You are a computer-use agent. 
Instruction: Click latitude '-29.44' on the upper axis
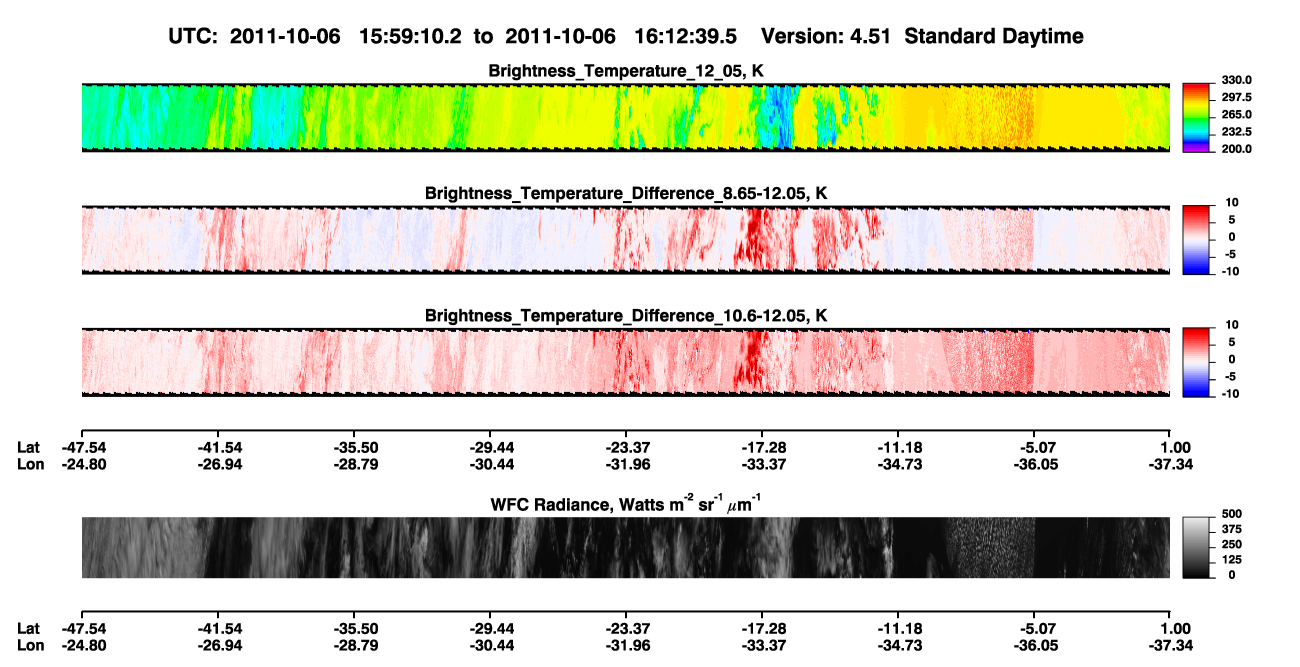pyautogui.click(x=490, y=447)
